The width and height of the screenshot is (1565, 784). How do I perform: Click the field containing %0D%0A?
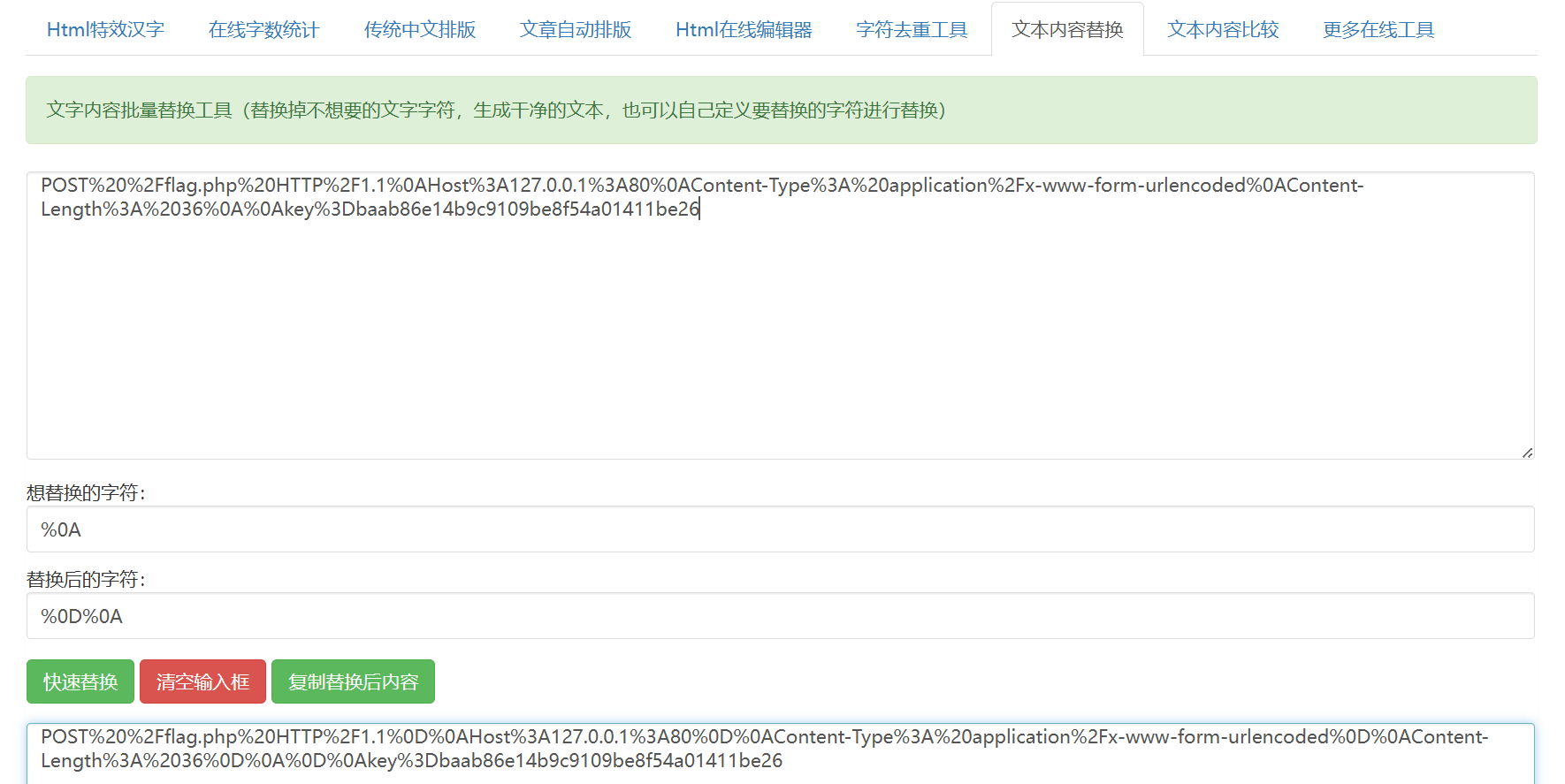pyautogui.click(x=778, y=616)
